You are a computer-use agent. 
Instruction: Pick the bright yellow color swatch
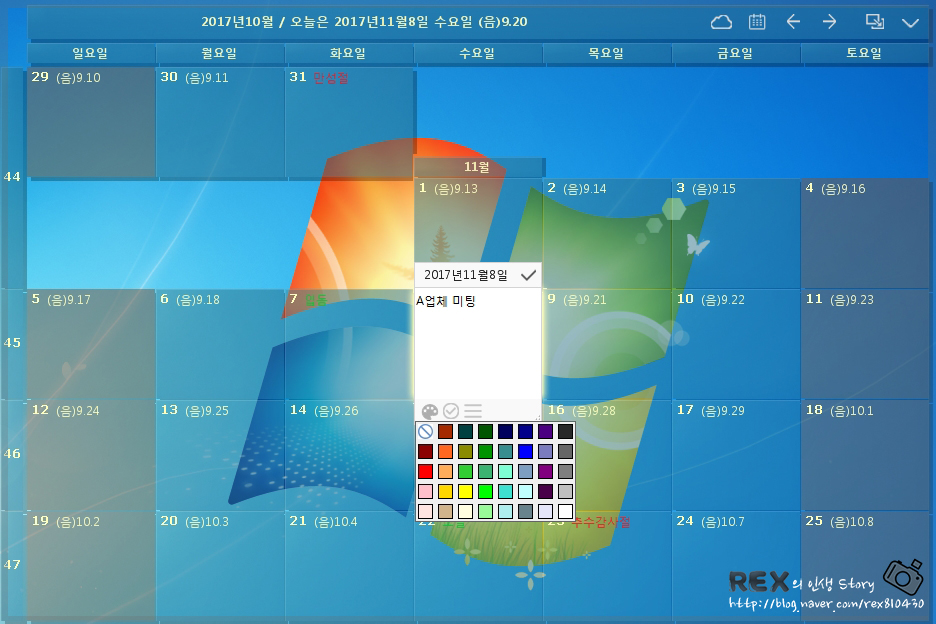pos(465,491)
